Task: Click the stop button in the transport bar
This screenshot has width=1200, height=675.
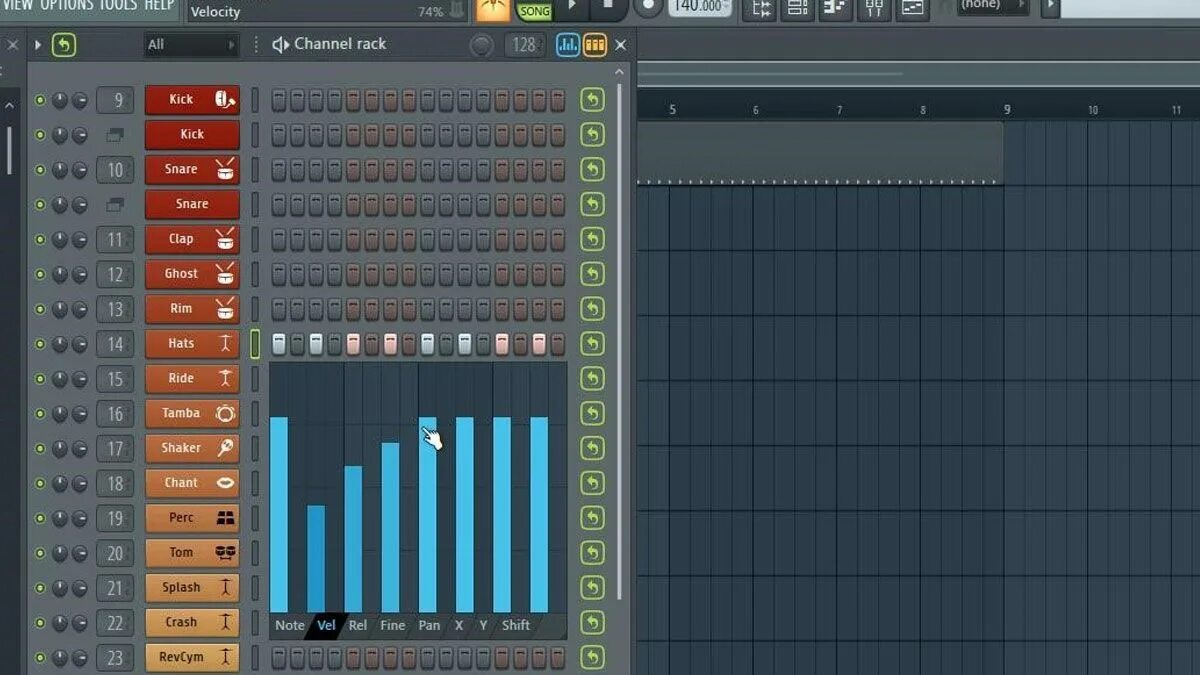Action: click(608, 6)
